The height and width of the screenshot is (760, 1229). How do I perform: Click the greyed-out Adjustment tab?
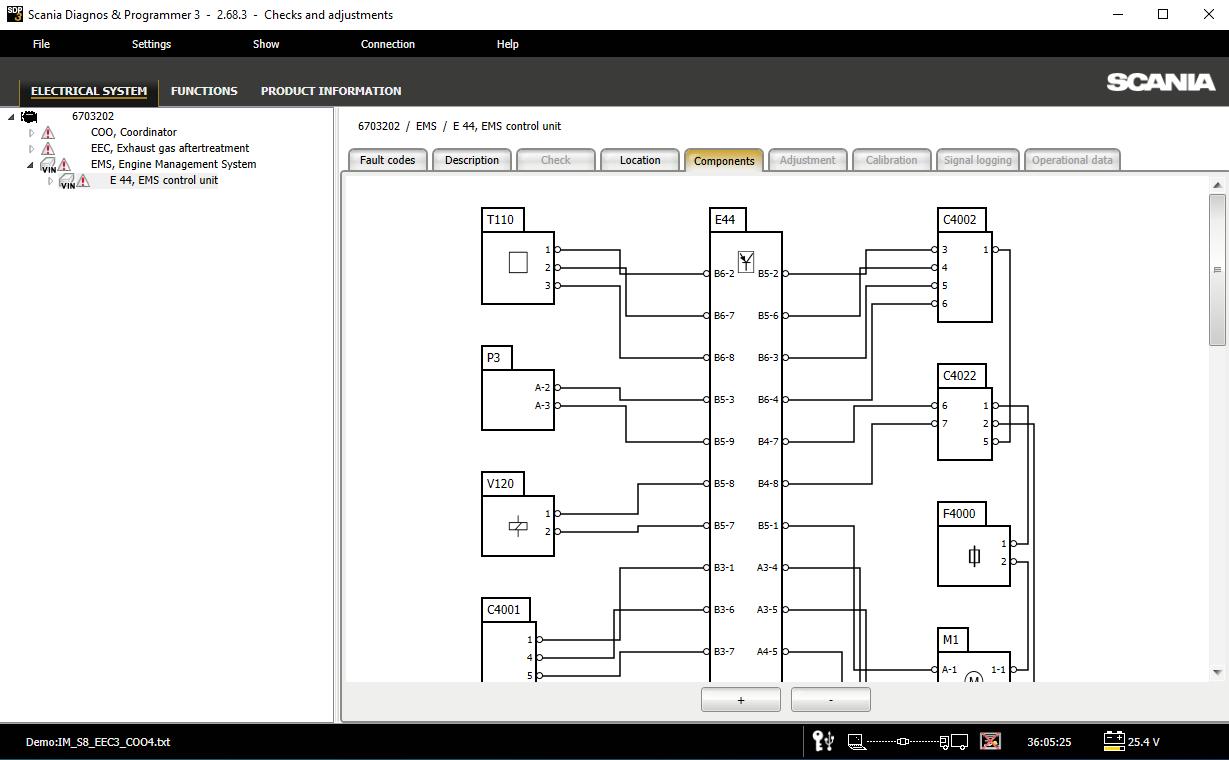(x=808, y=160)
